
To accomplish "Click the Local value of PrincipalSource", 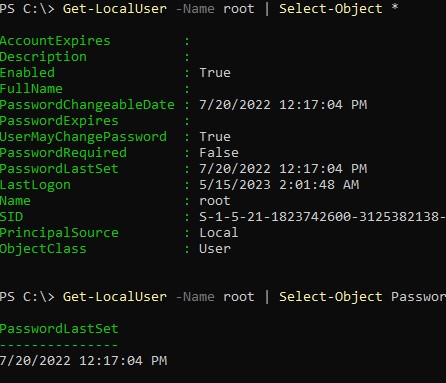I will click(219, 233).
